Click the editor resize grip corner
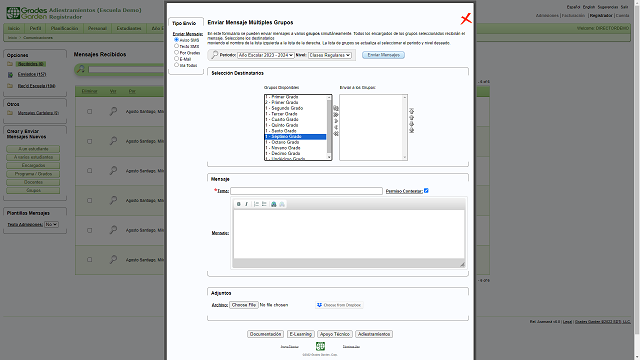The image size is (640, 360). pos(462,264)
